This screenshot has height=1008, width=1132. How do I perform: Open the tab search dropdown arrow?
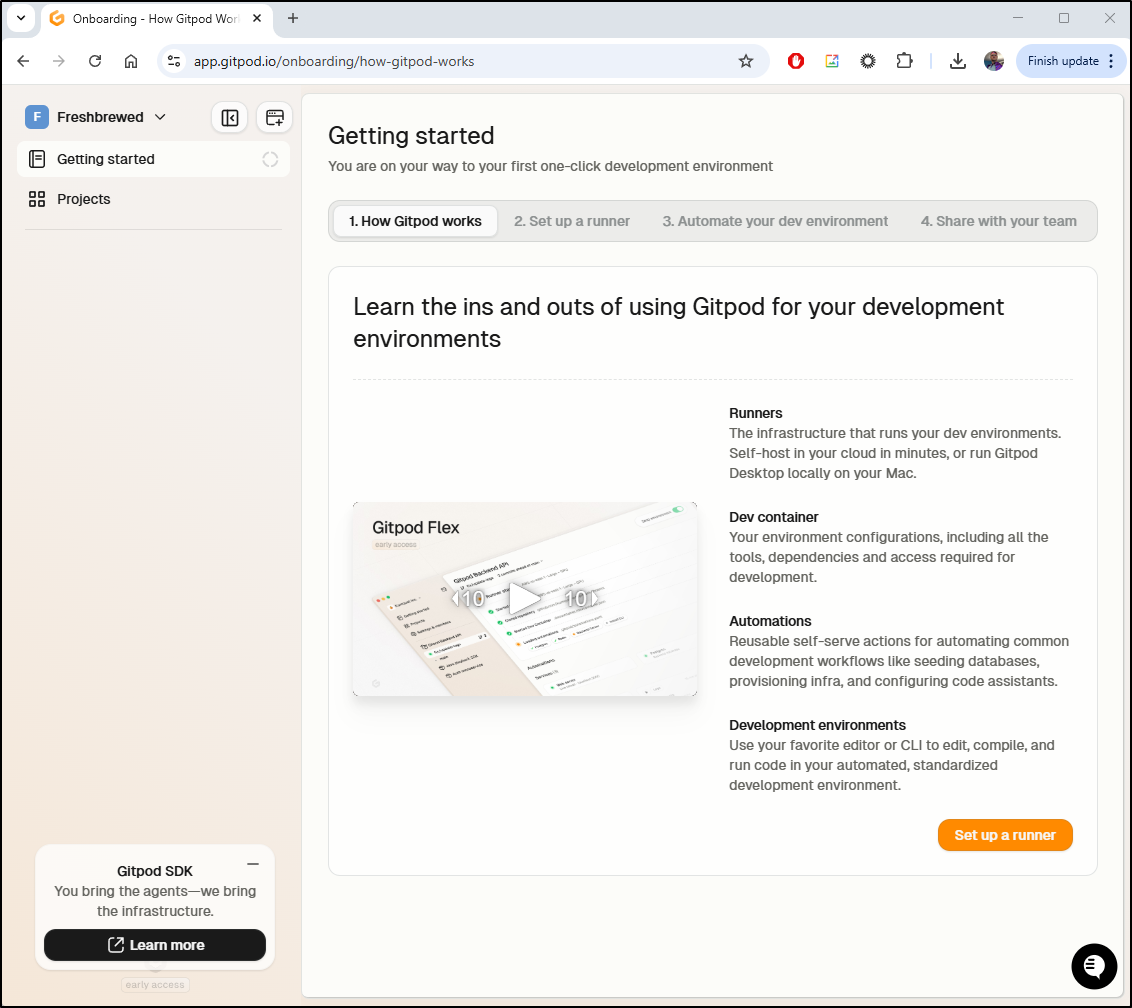point(21,18)
